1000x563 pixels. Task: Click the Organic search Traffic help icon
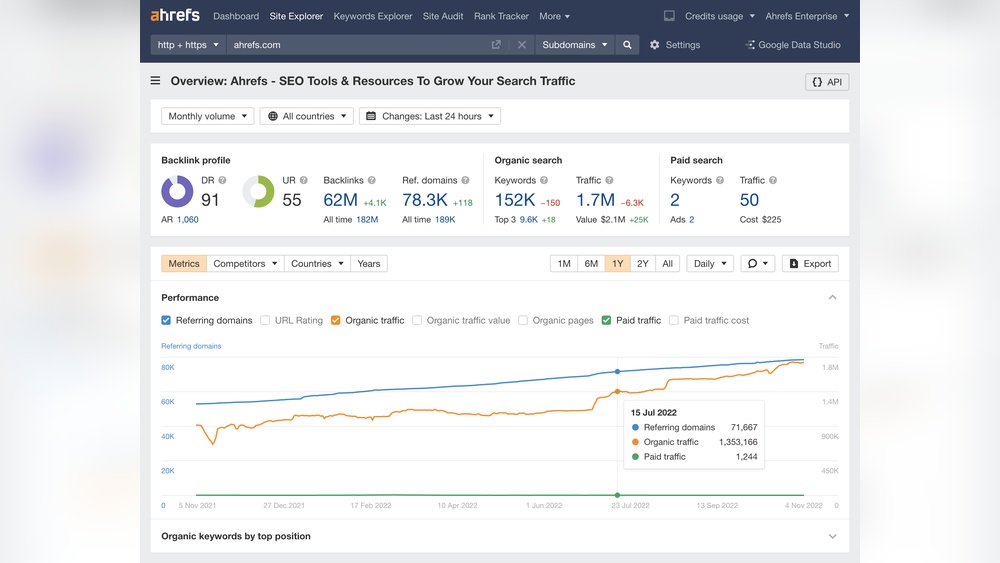[609, 180]
